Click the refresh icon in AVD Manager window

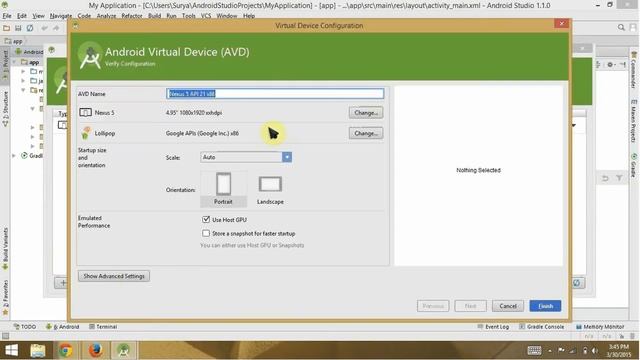[x=577, y=283]
